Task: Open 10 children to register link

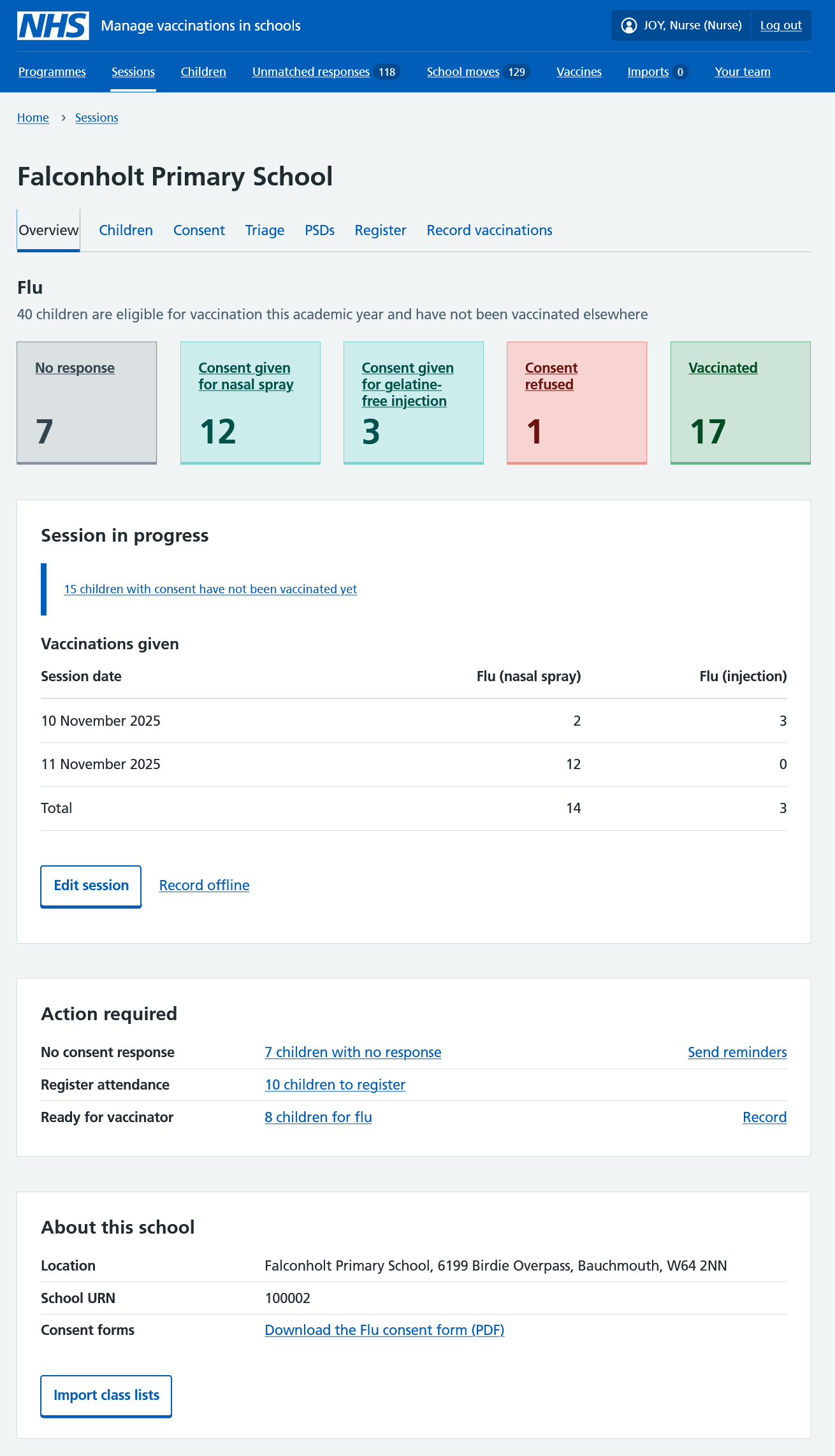Action: coord(335,1085)
